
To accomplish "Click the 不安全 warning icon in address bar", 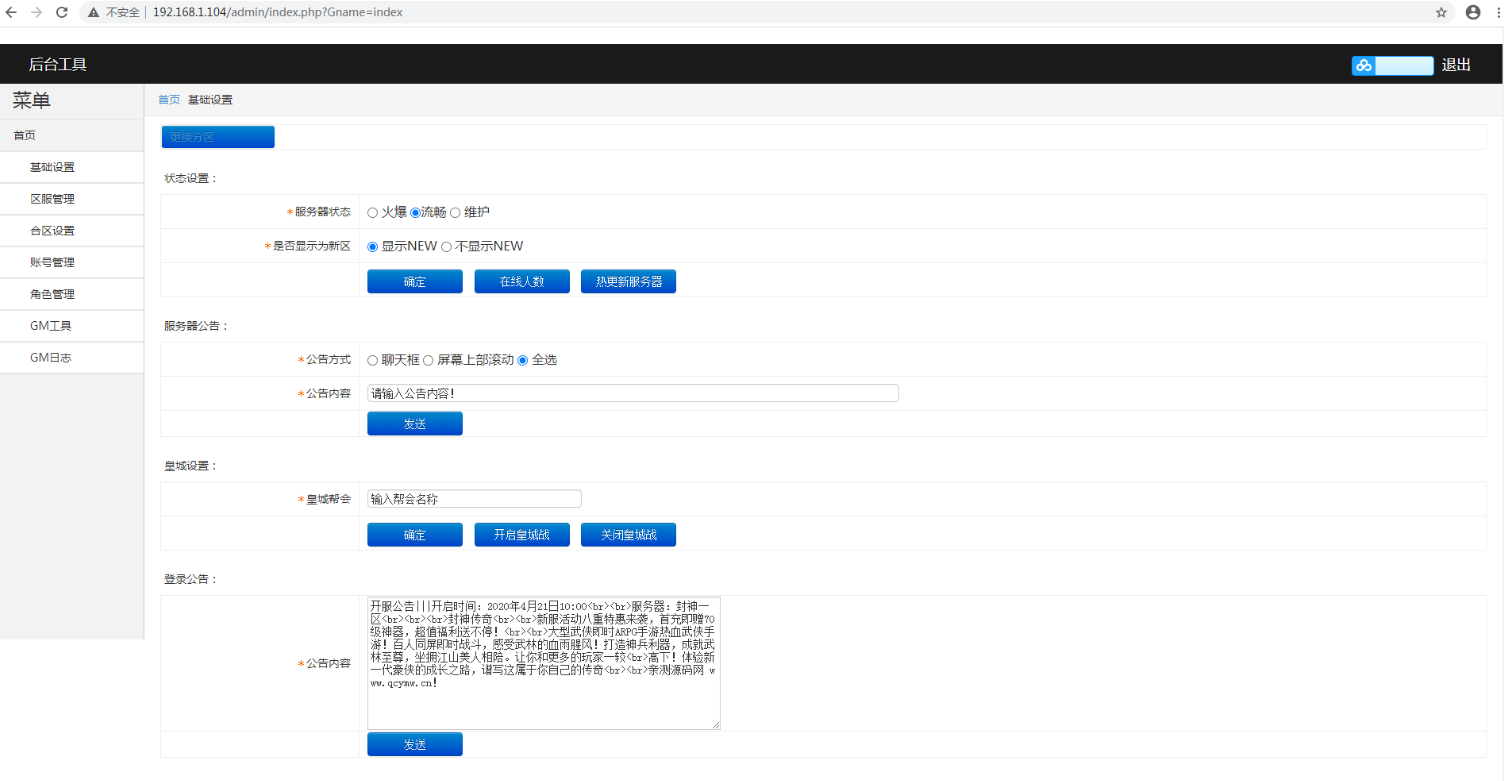I will tap(93, 12).
